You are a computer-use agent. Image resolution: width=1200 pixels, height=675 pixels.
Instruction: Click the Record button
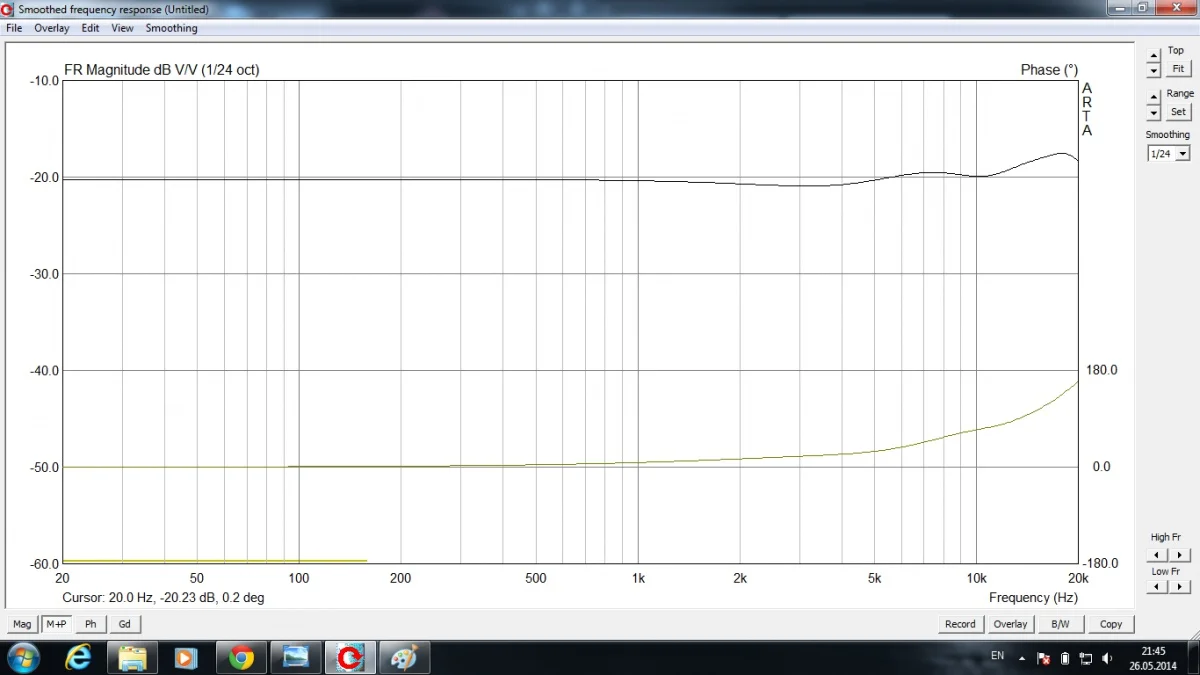[x=960, y=624]
